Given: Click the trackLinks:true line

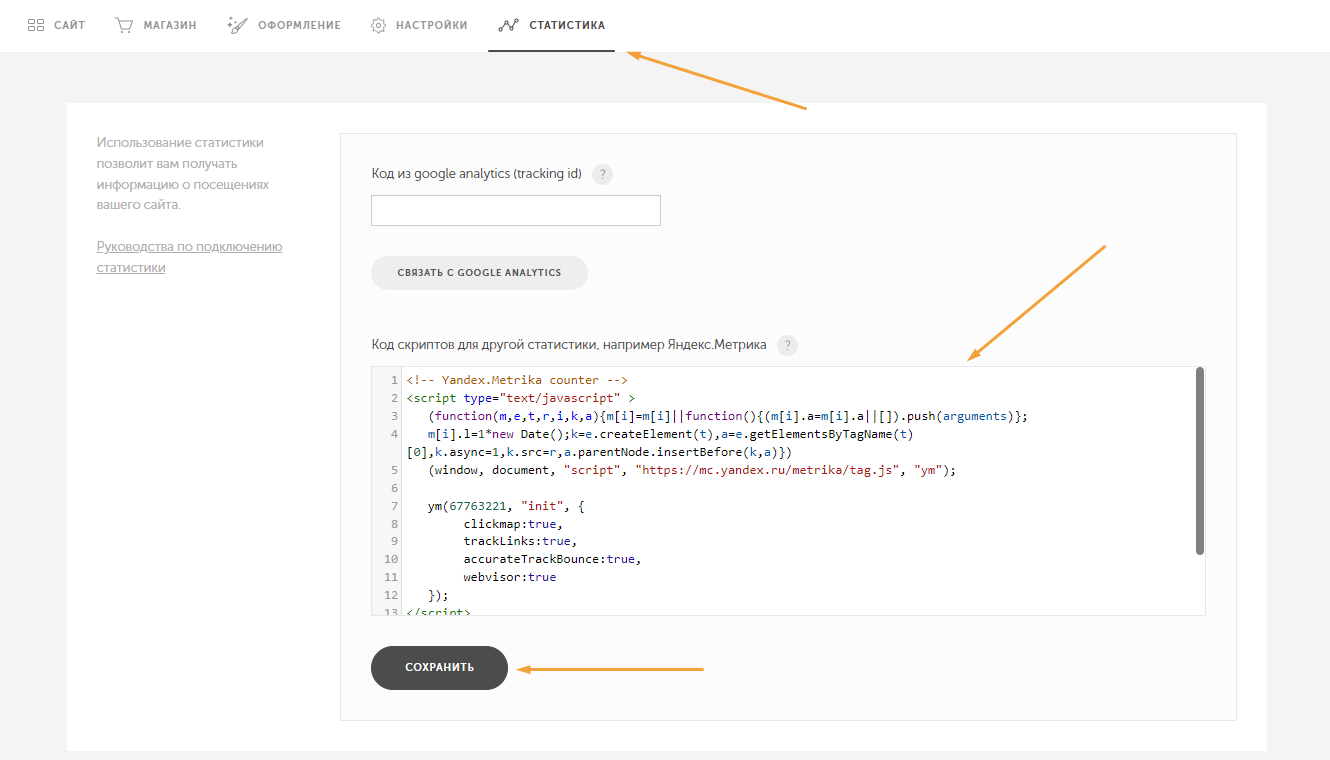Looking at the screenshot, I should (x=520, y=542).
